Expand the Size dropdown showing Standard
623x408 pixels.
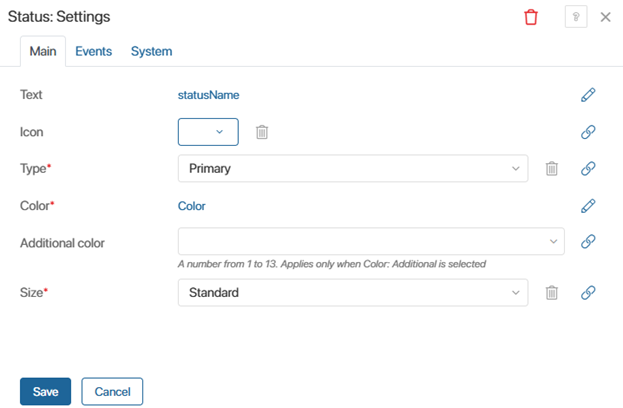pos(353,292)
